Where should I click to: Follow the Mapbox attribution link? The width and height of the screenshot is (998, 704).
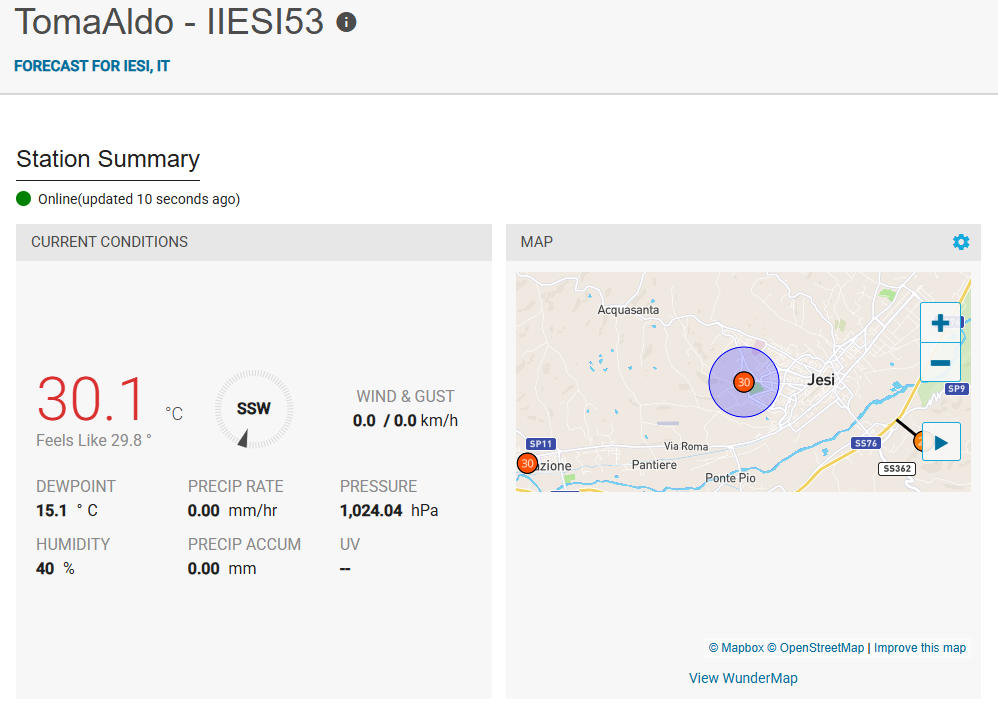[x=736, y=648]
